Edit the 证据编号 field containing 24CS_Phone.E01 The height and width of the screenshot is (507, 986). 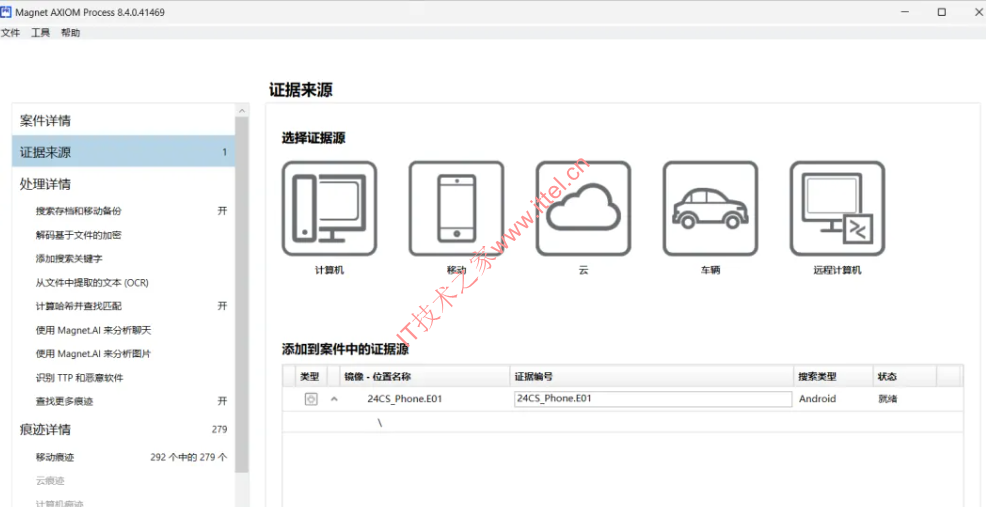[x=651, y=399]
